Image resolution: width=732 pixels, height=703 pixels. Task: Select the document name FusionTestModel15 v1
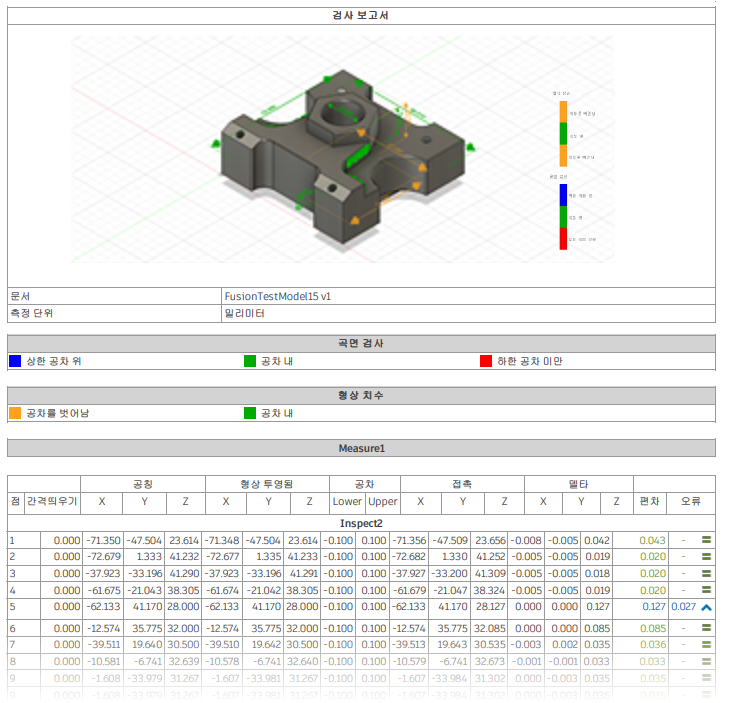278,296
